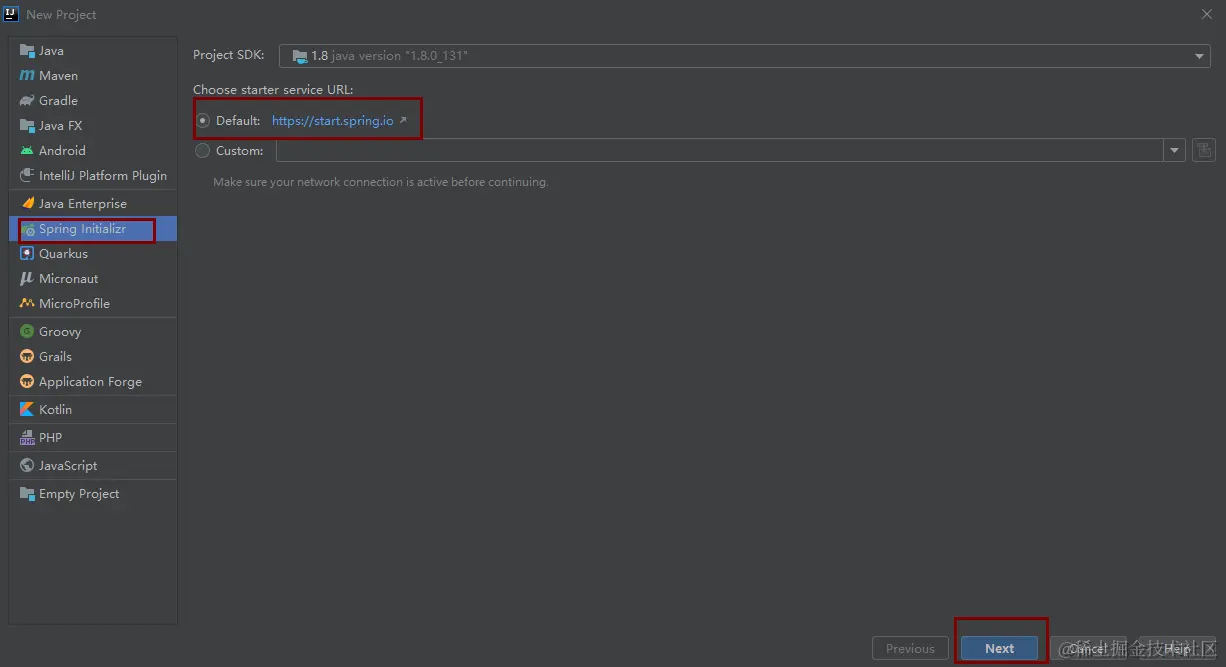This screenshot has width=1226, height=667.
Task: Choose the Quarkus generator
Action: (93, 253)
